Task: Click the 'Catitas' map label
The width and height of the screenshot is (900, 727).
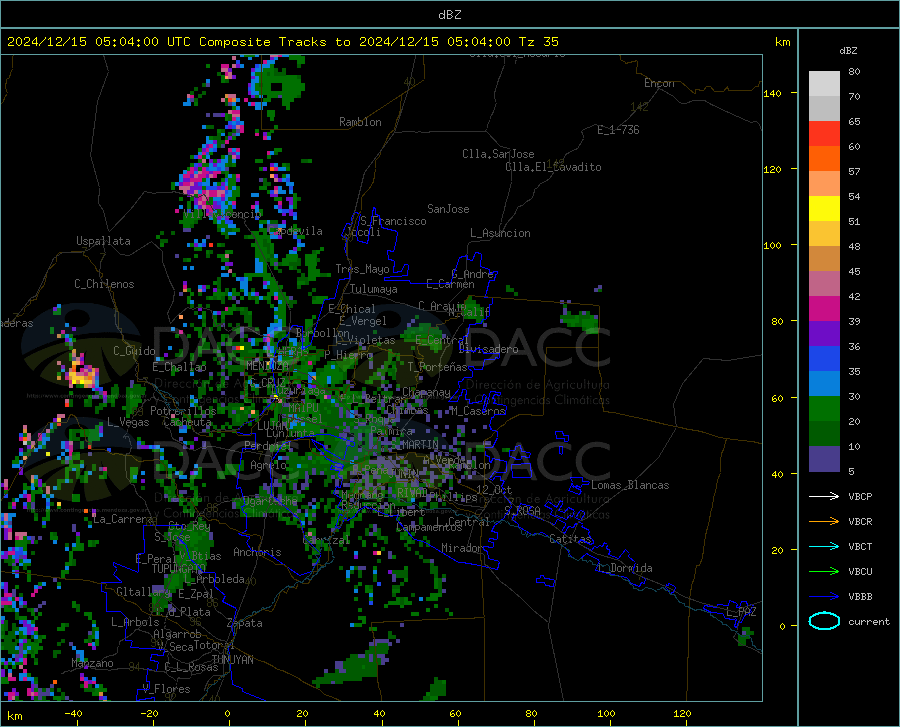Action: (570, 539)
